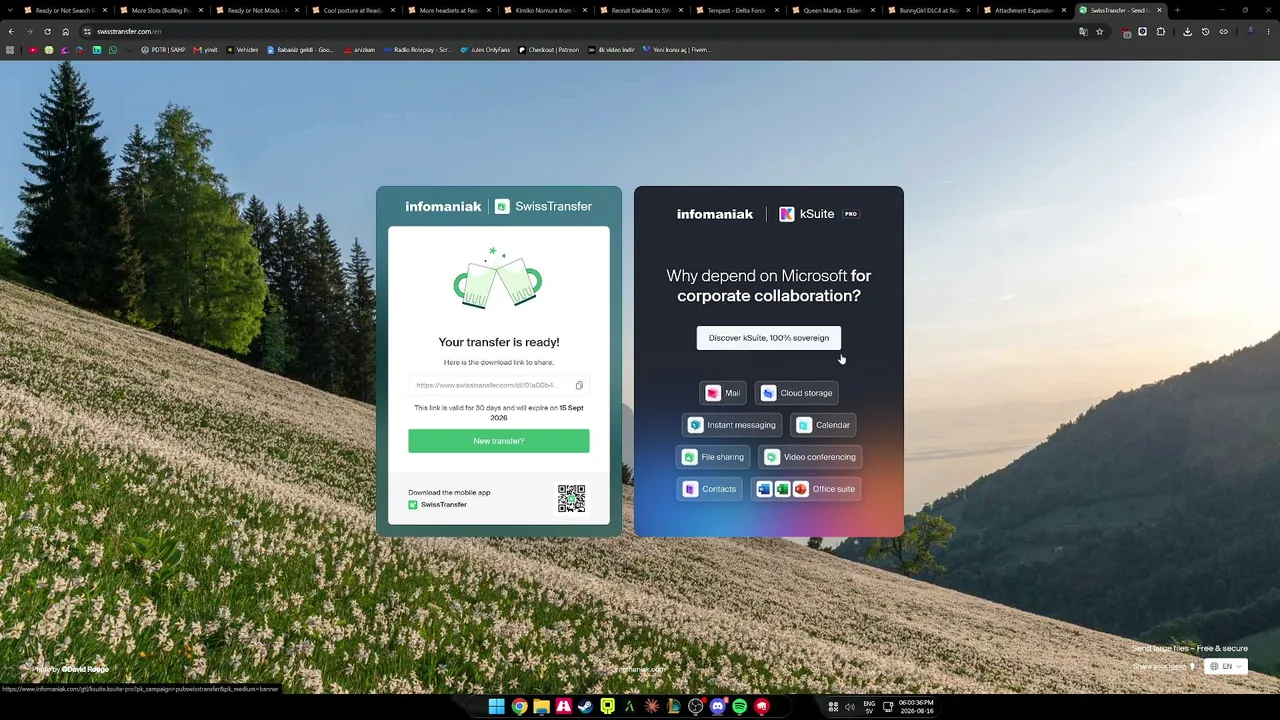Open the Chrome tab search dropdown

click(11, 10)
